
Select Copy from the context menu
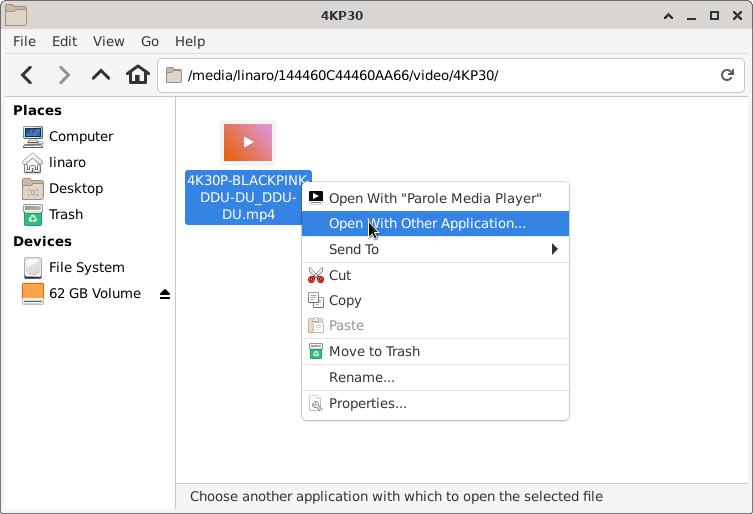[x=435, y=301]
